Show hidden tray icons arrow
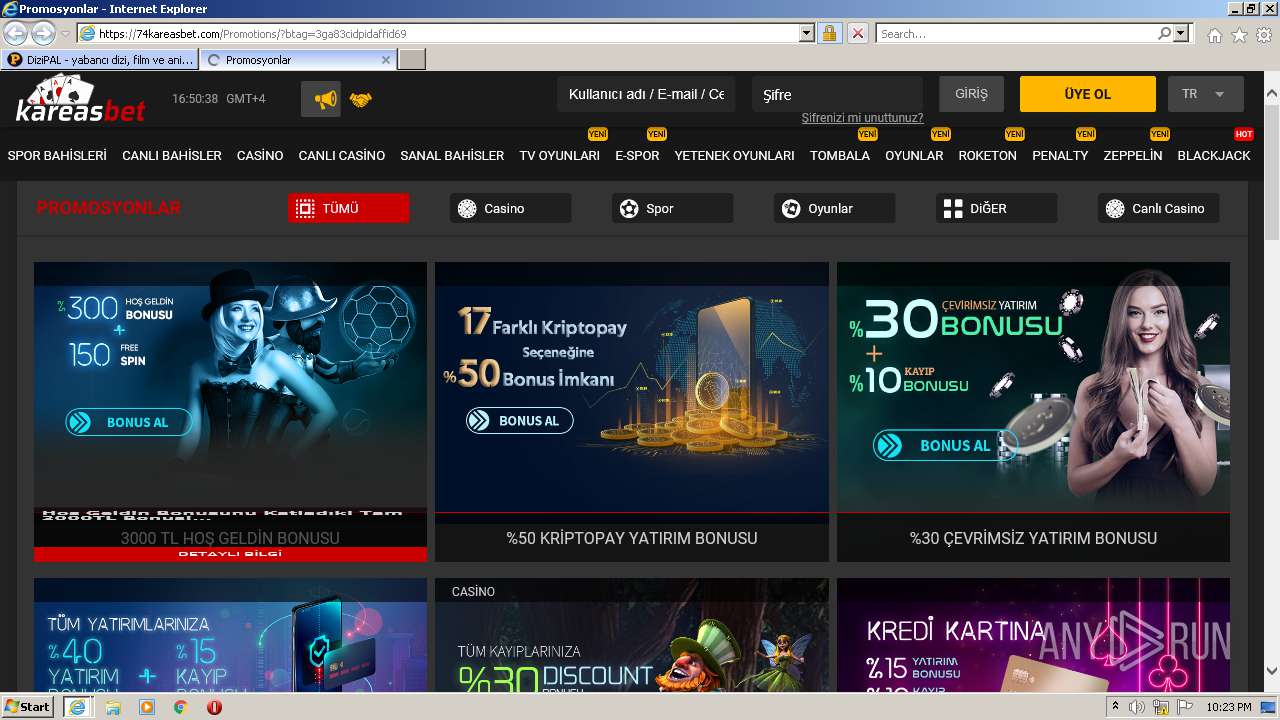 tap(1116, 707)
